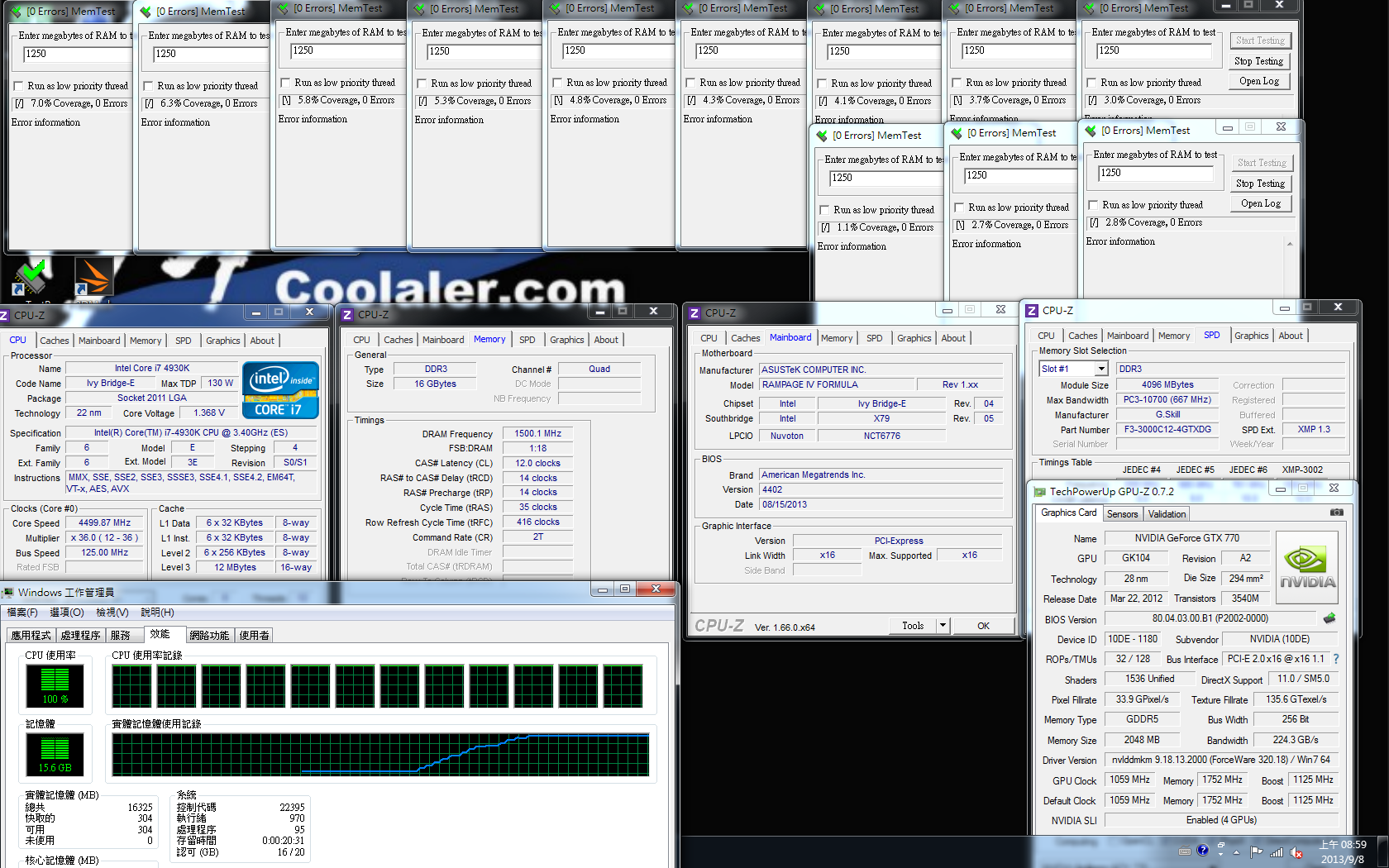Open the 檔案(F) menu in Task Manager
This screenshot has height=868, width=1389.
coord(22,613)
